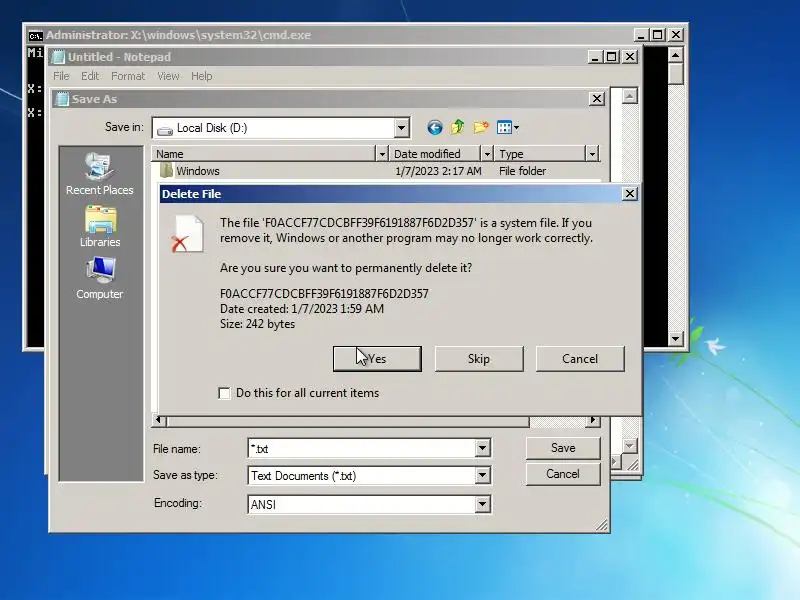Open the Type column dropdown arrow
Screen dimensions: 800x600
[x=592, y=154]
